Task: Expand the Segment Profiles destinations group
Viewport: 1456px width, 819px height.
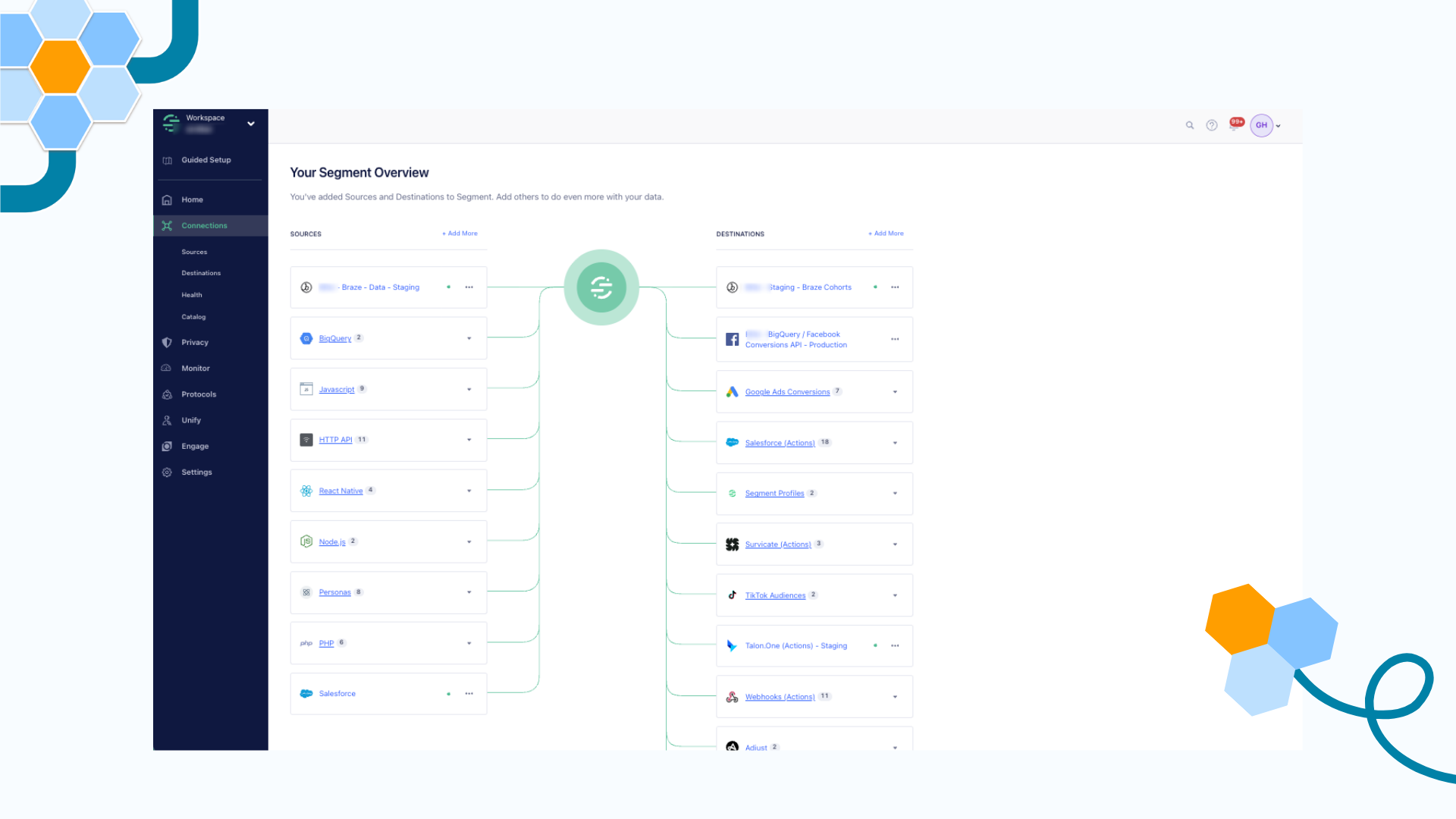Action: (x=895, y=494)
